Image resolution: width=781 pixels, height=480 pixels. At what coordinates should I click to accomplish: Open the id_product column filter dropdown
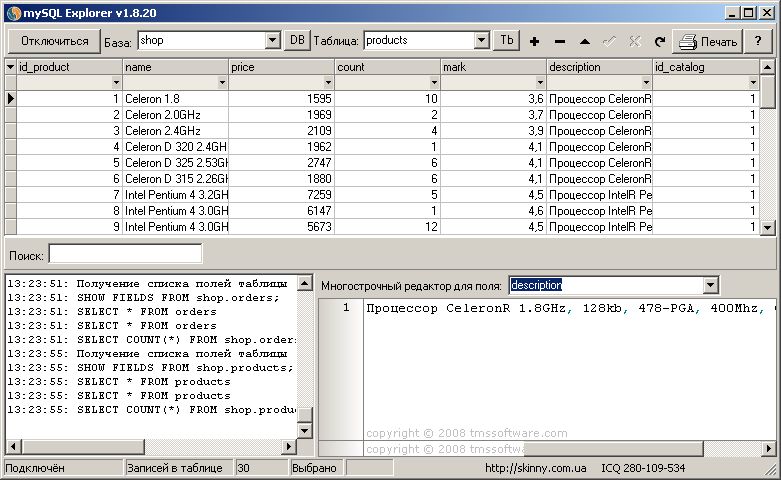tap(116, 83)
